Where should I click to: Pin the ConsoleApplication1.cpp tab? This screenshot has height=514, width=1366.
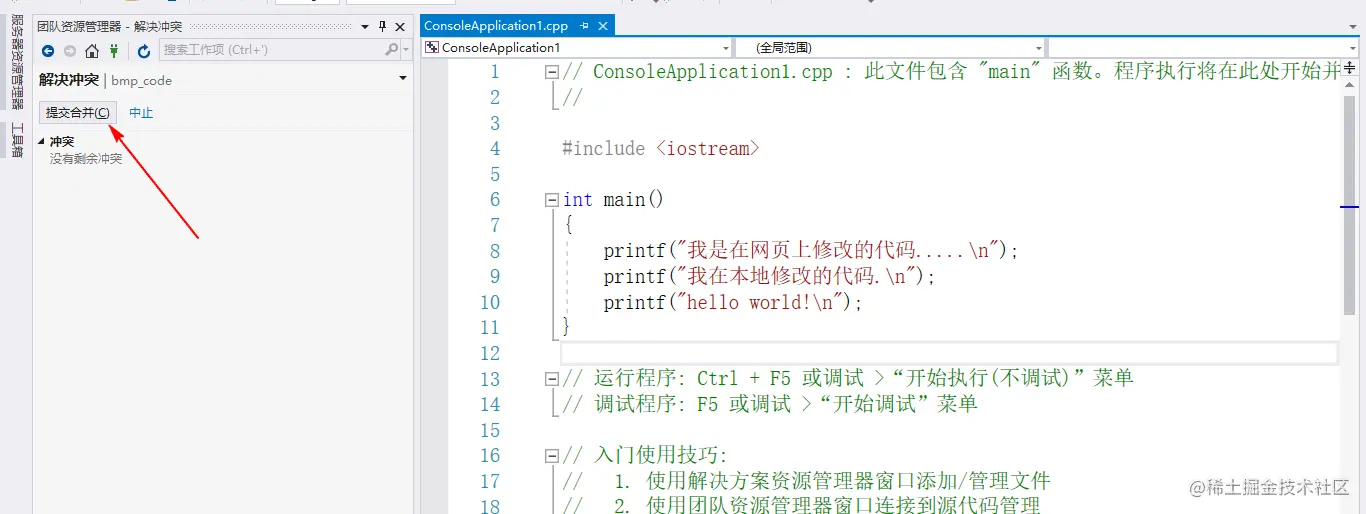pyautogui.click(x=585, y=26)
